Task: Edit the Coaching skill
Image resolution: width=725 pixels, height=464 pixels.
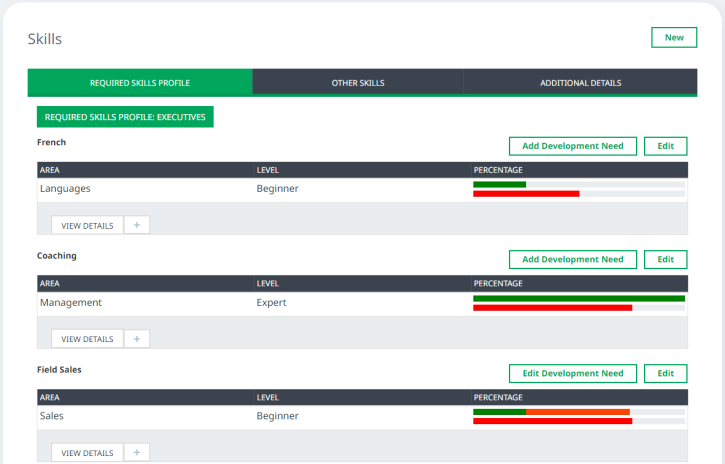Action: 665,260
